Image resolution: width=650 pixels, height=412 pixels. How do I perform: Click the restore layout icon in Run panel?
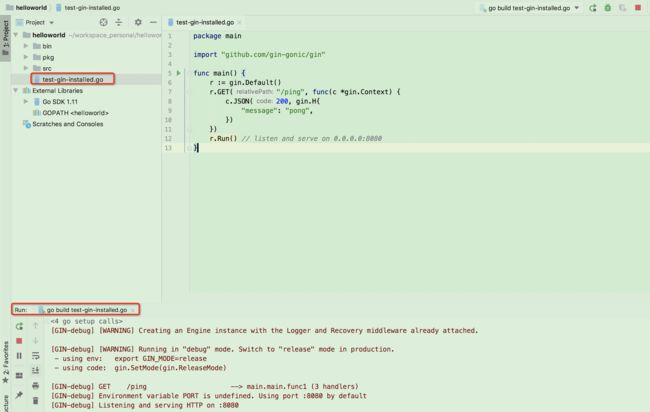coord(19,376)
